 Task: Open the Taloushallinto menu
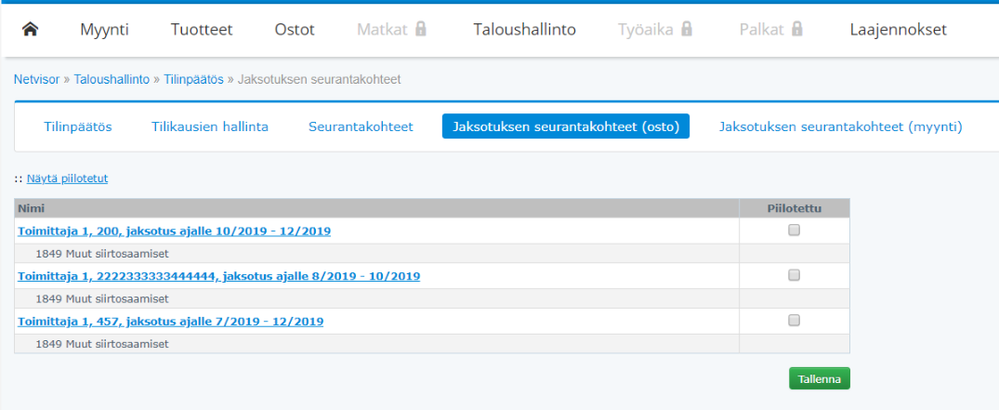524,30
